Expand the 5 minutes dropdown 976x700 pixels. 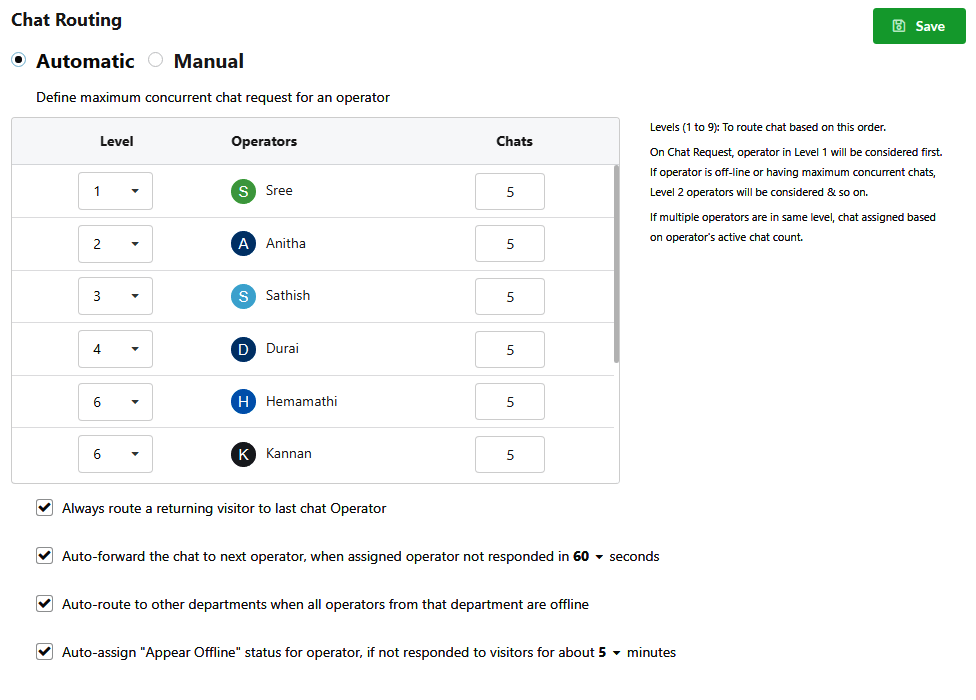(x=609, y=652)
